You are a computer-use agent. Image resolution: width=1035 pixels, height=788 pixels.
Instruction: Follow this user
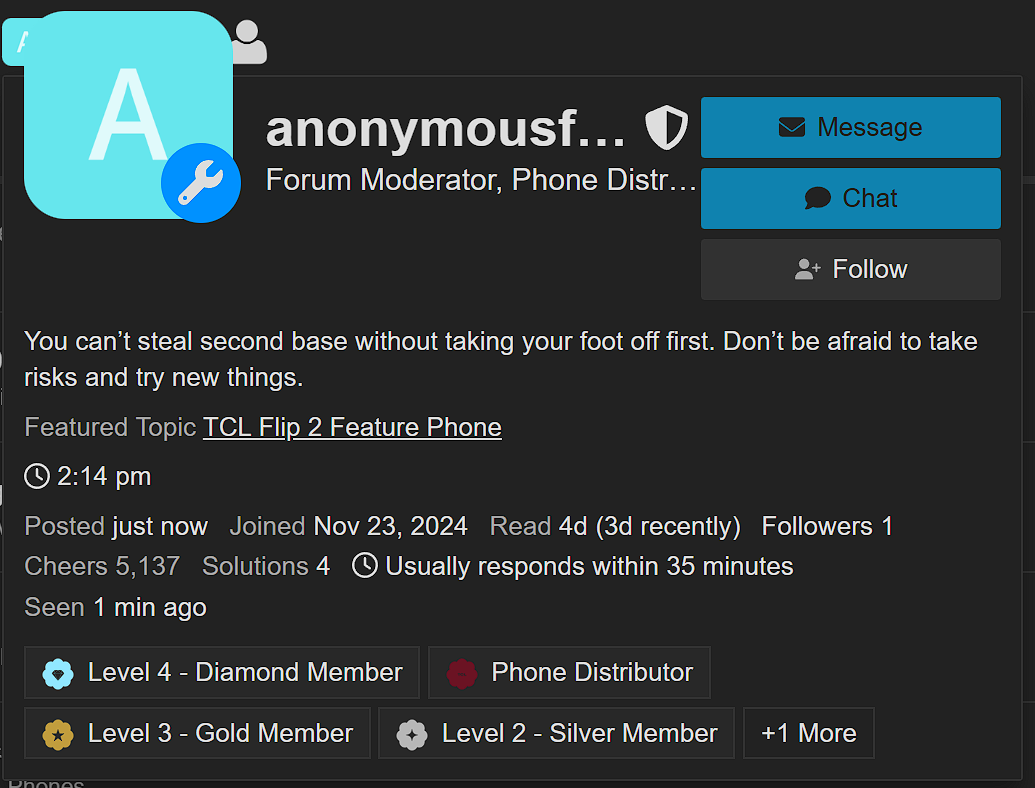851,269
